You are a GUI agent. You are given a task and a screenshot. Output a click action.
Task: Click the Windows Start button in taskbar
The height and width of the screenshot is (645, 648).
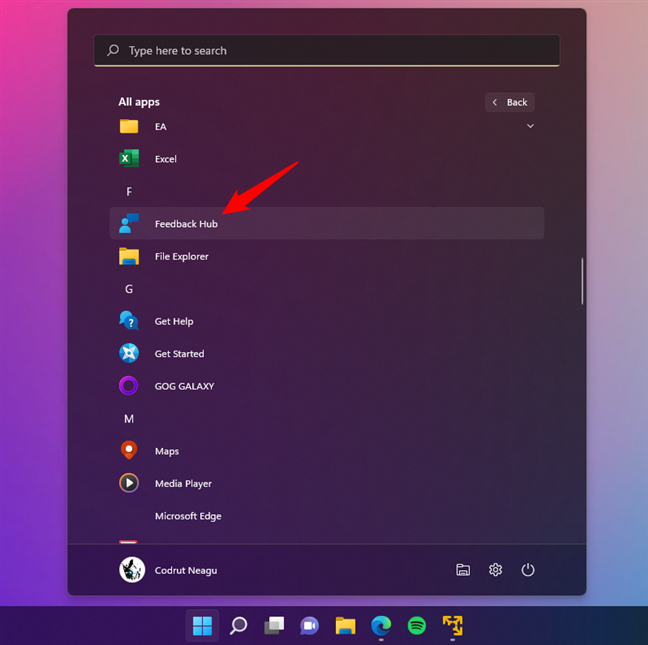point(202,626)
